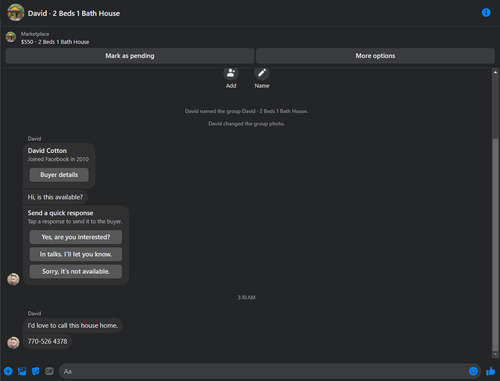Choose a sticker icon in composer
Viewport: 500px width, 381px height.
click(x=35, y=371)
